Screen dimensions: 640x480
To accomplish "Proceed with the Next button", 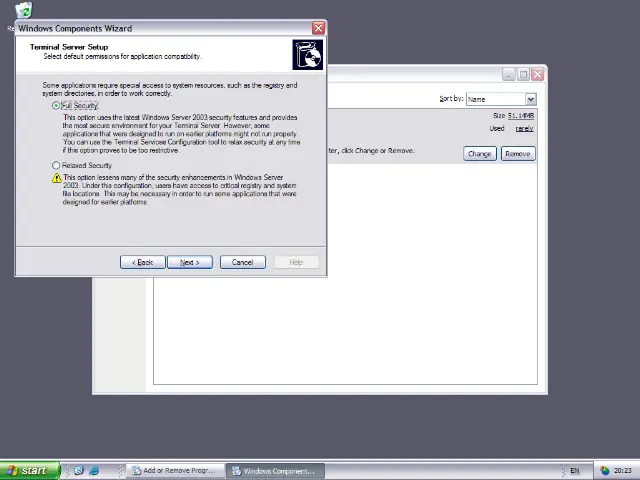I will click(190, 262).
